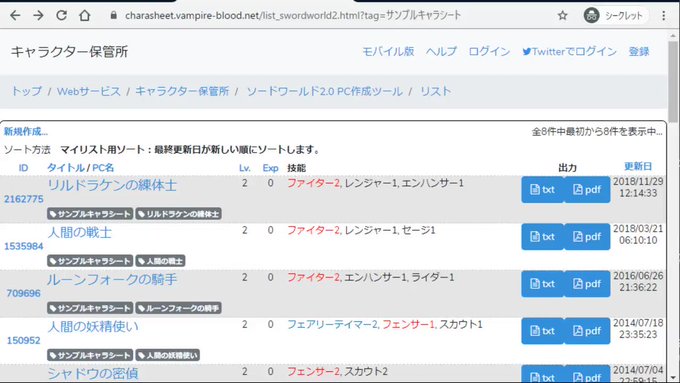This screenshot has height=383, width=680.
Task: Click date 2018/11/29 12:14:33
Action: pyautogui.click(x=638, y=187)
